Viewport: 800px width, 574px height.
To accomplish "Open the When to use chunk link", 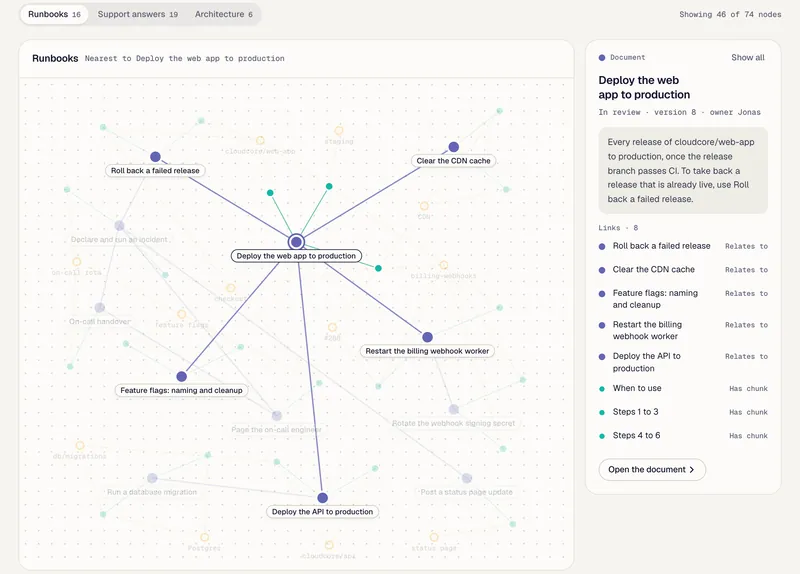I will pyautogui.click(x=683, y=388).
